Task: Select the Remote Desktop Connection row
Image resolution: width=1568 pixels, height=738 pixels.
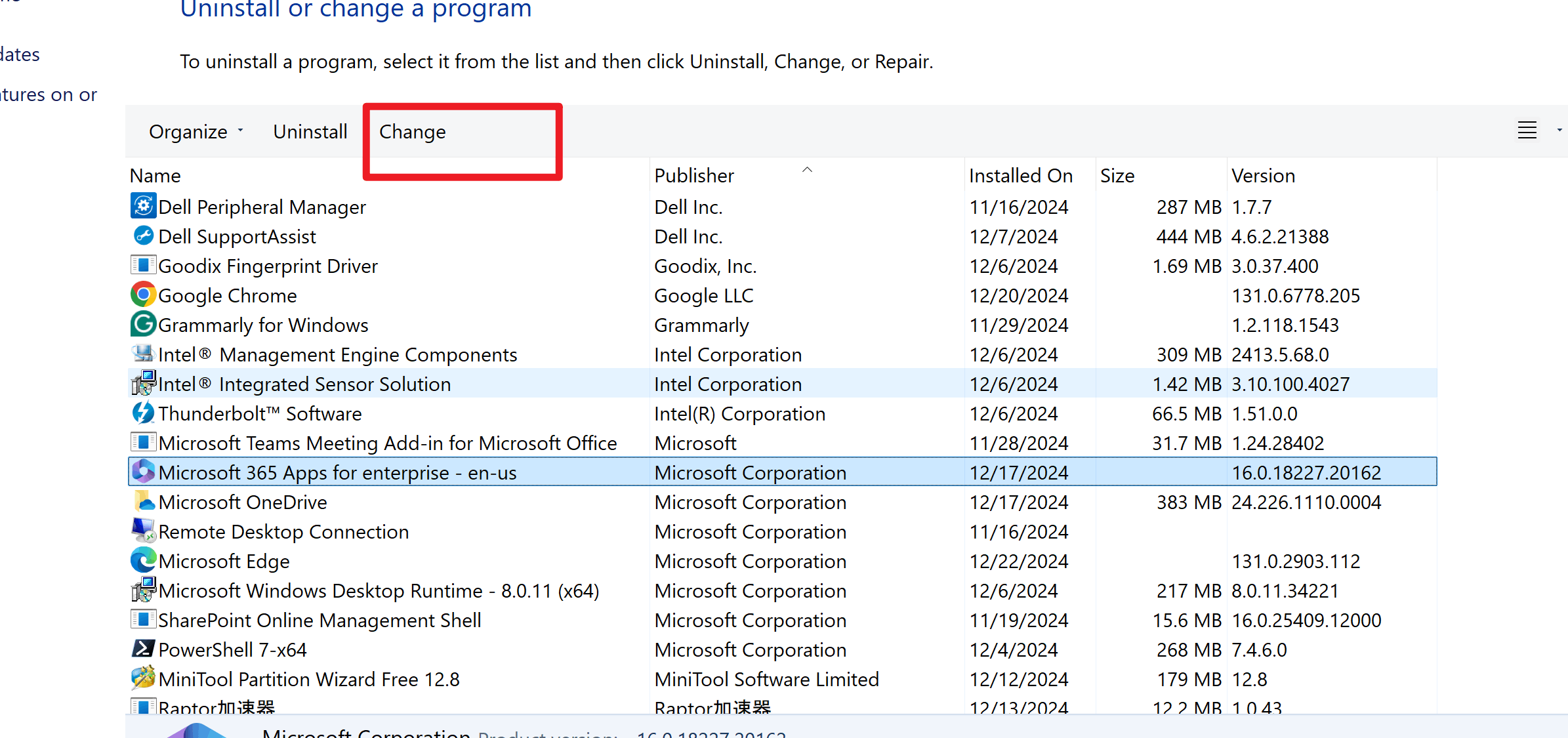Action: pos(283,532)
